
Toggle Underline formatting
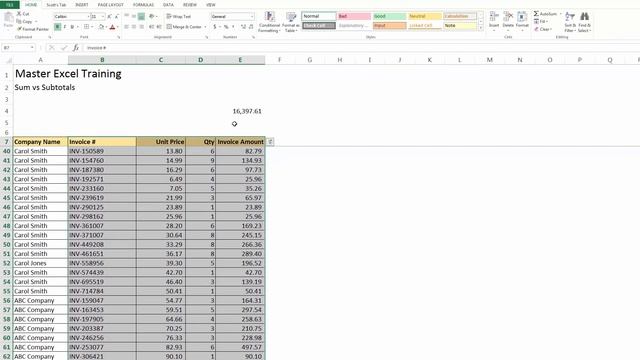point(72,27)
